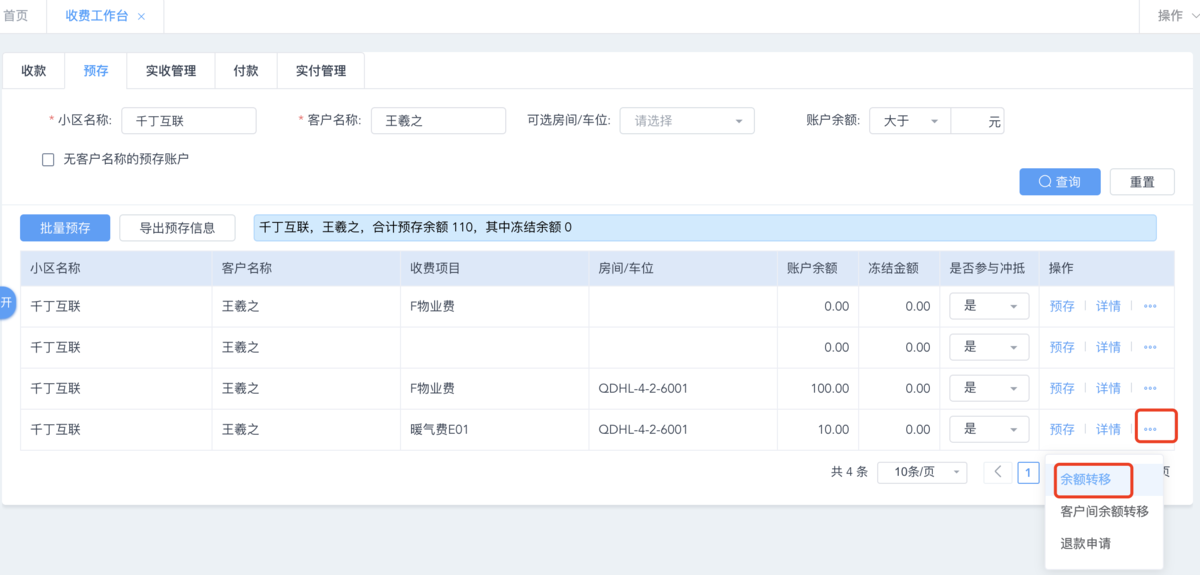This screenshot has width=1200, height=575.
Task: Open the 10条/页 page size dropdown
Action: [922, 472]
